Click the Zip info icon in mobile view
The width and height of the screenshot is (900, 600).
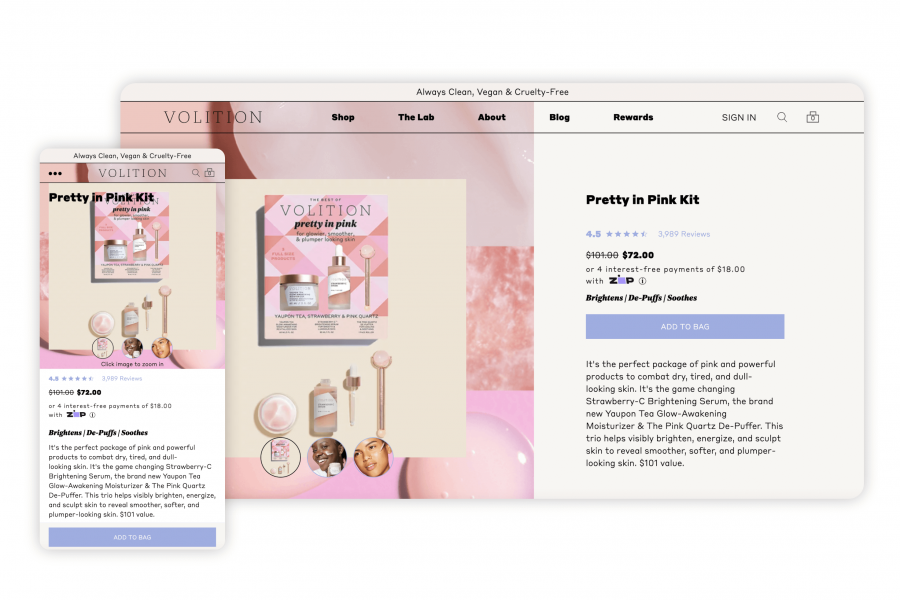point(92,415)
